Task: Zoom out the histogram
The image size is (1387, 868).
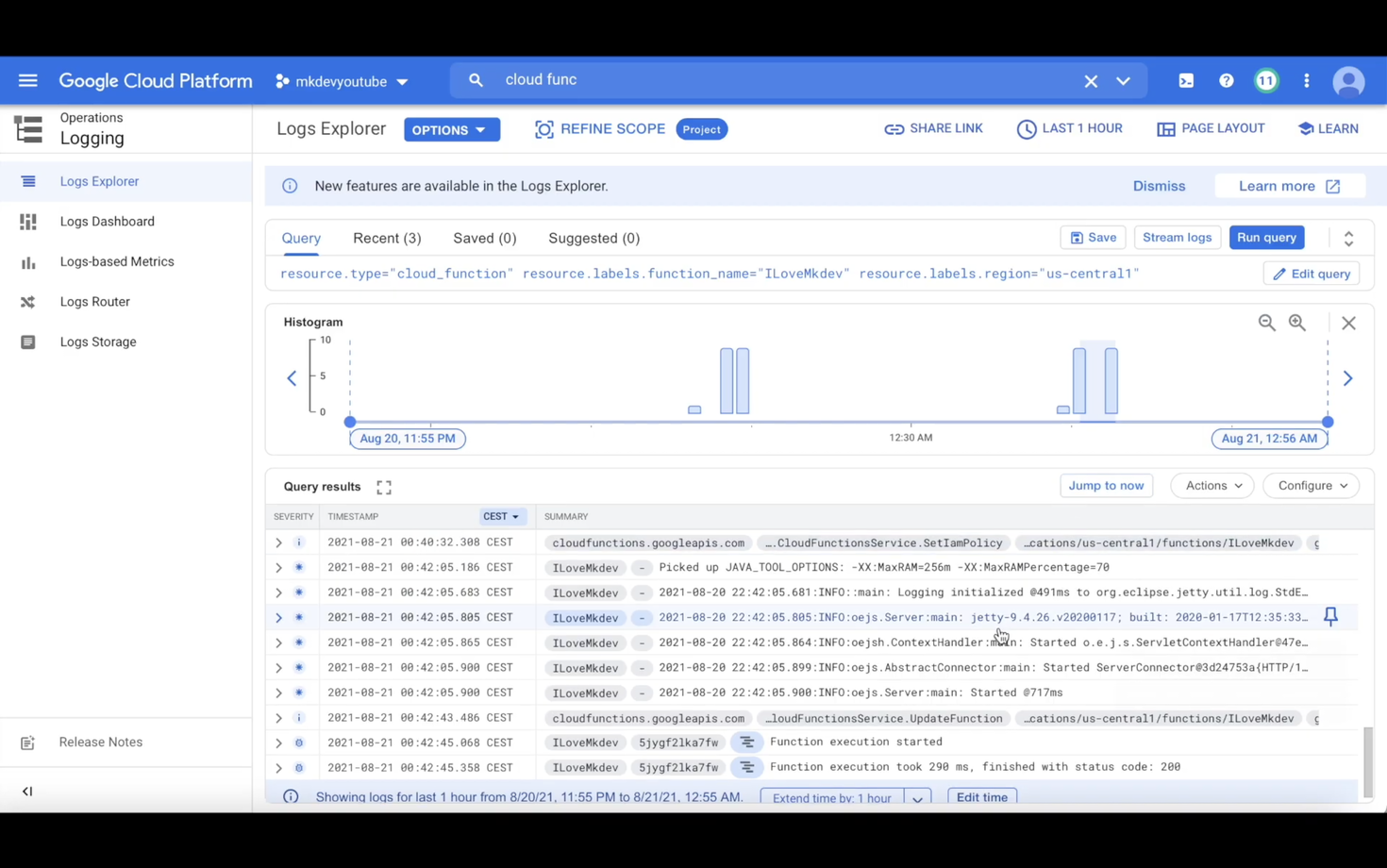Action: [x=1266, y=323]
